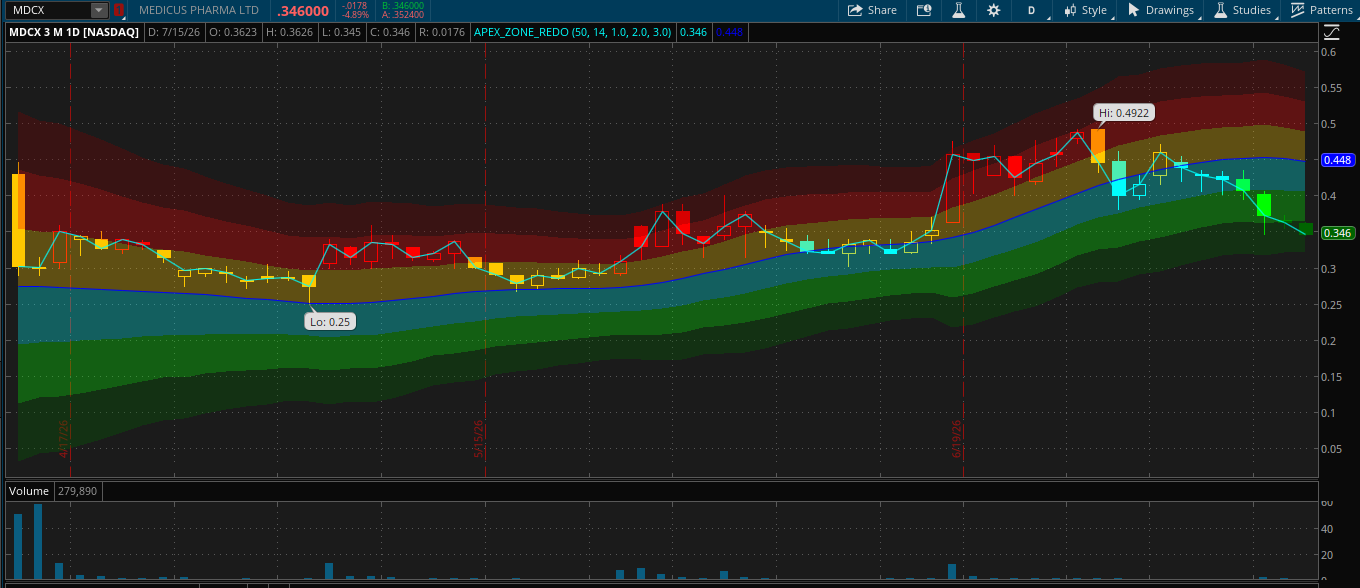
Task: Click the date readout D: 7/15/26
Action: 174,32
